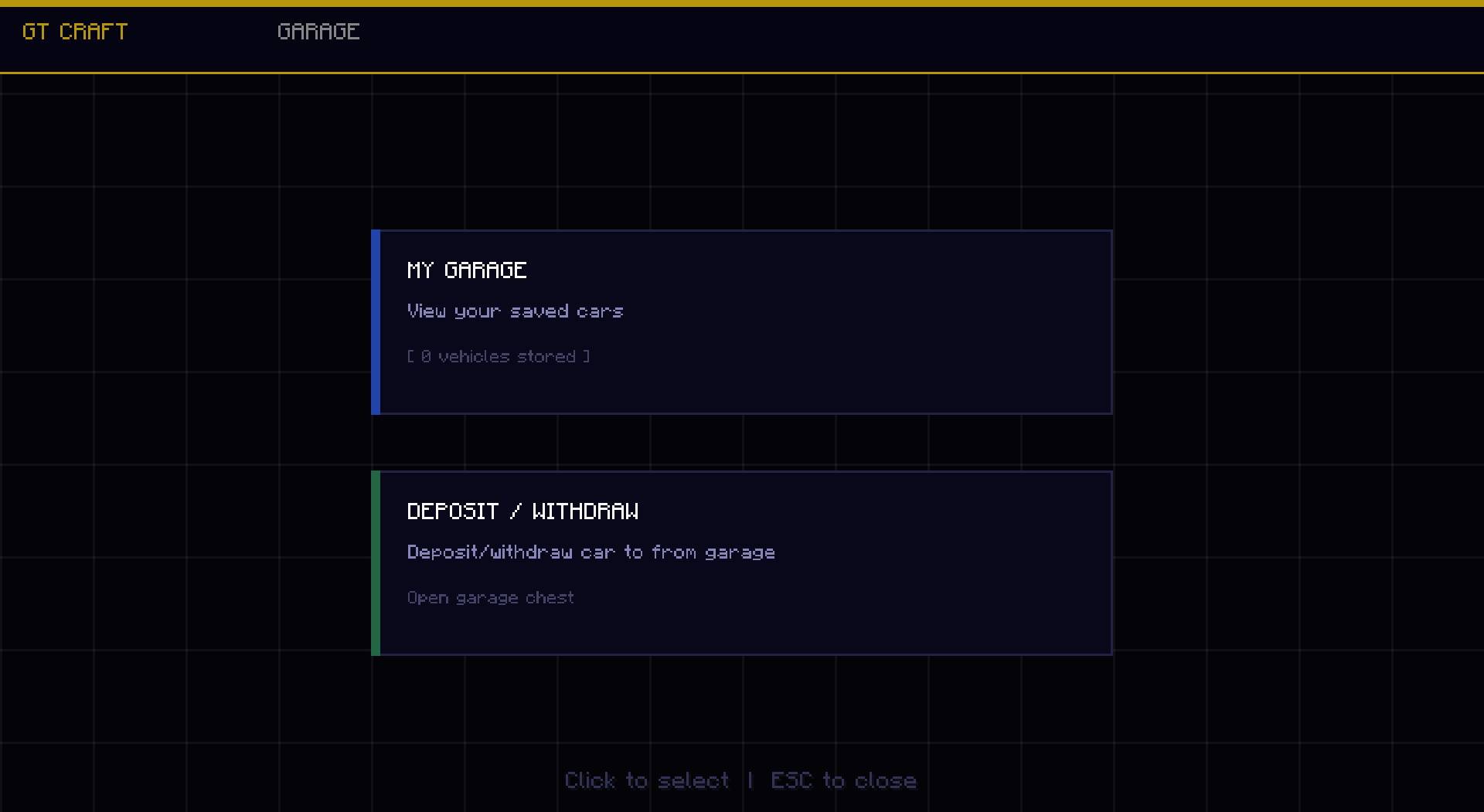The width and height of the screenshot is (1484, 812).
Task: Click 'Open garage chest' text
Action: tap(491, 598)
